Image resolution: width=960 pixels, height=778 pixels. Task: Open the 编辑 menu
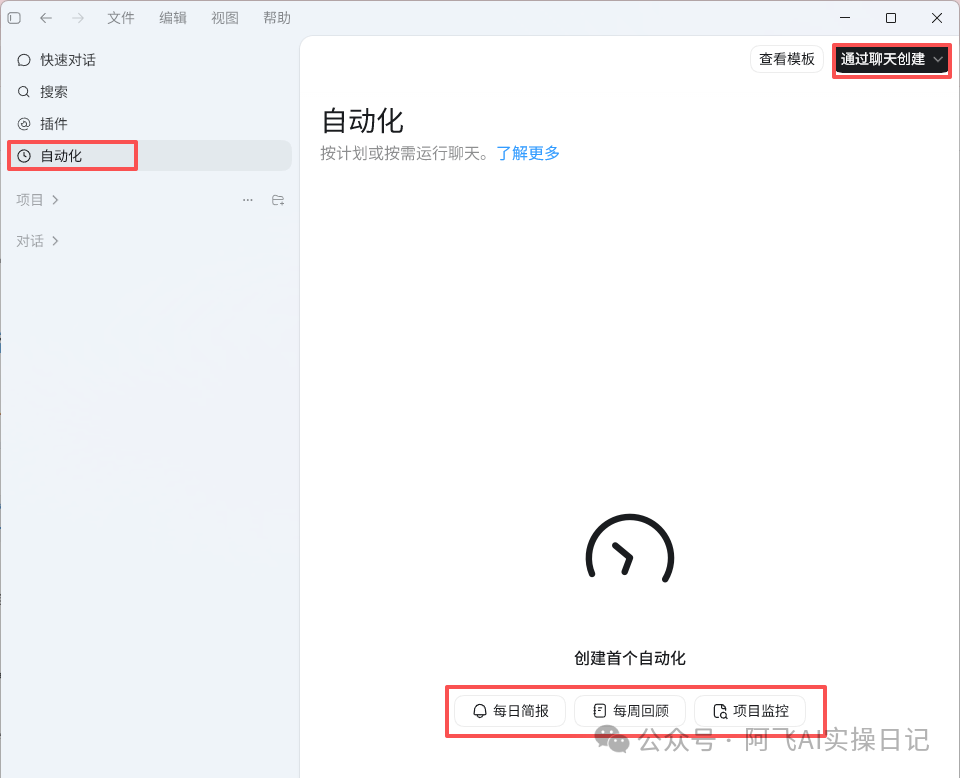pos(173,18)
